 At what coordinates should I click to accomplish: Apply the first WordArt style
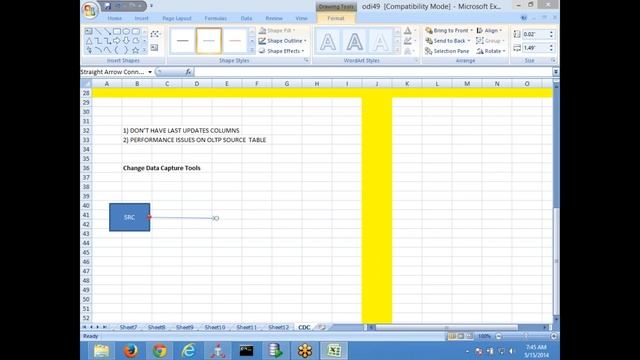[328, 42]
